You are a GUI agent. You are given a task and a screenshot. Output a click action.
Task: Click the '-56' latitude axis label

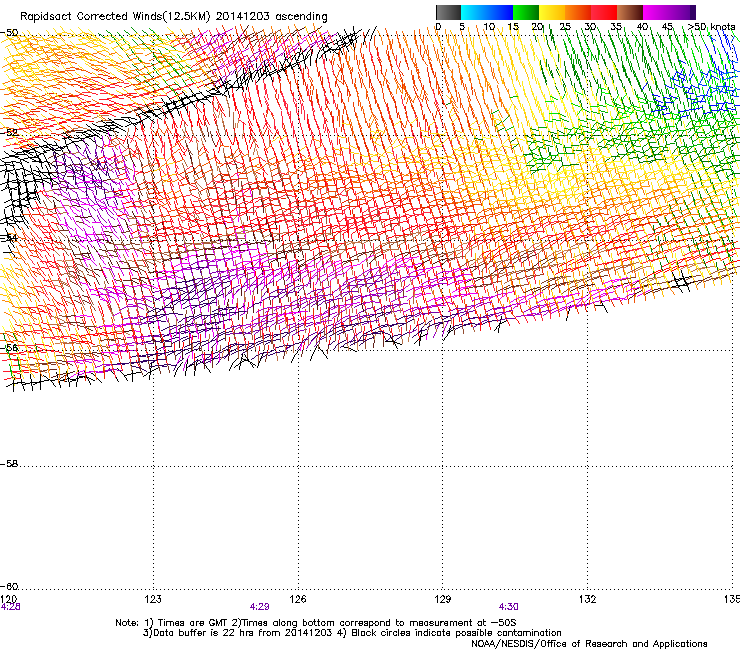pyautogui.click(x=9, y=348)
